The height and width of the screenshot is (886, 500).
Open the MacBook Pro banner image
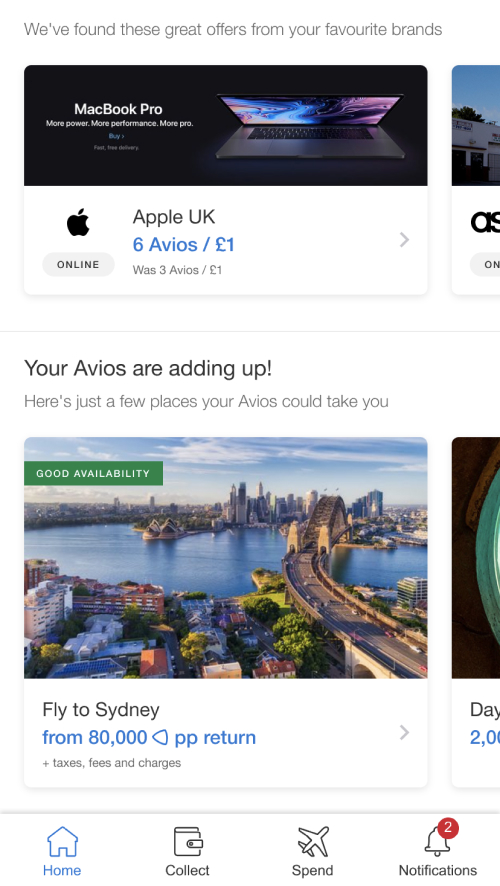coord(225,125)
